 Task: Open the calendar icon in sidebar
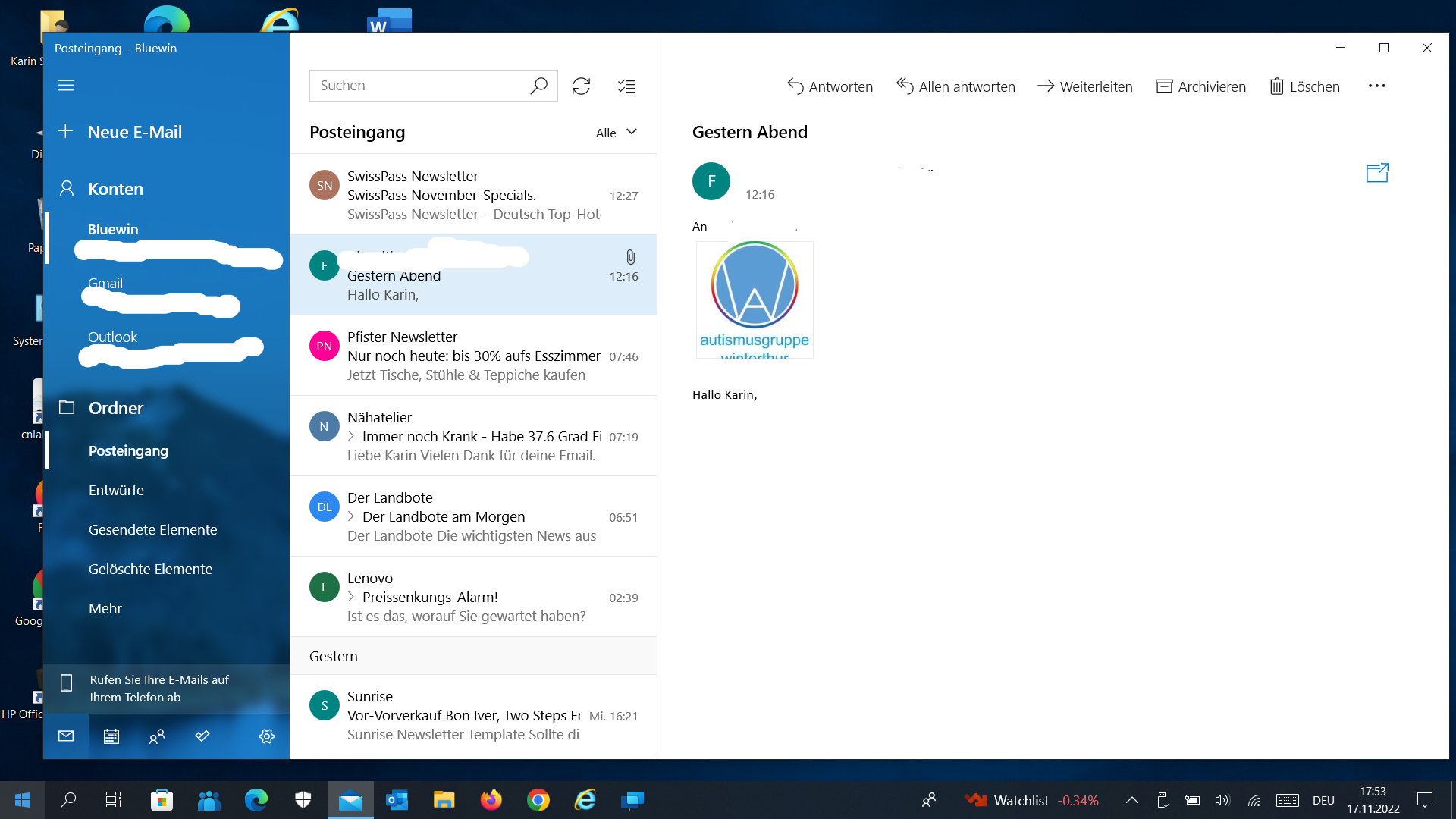[111, 736]
